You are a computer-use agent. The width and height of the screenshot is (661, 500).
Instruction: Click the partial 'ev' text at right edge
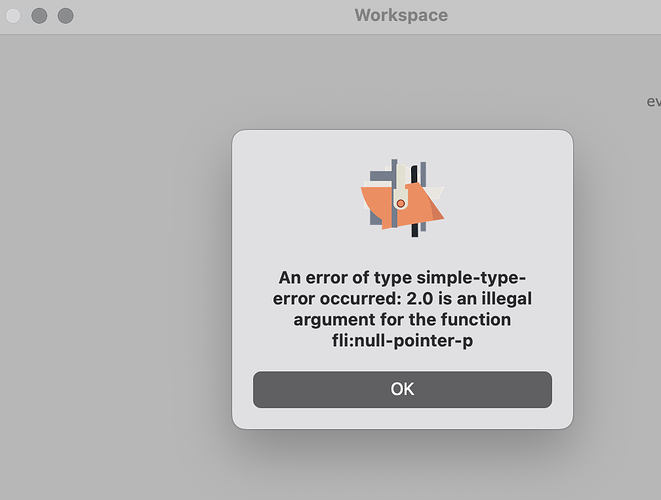click(653, 102)
